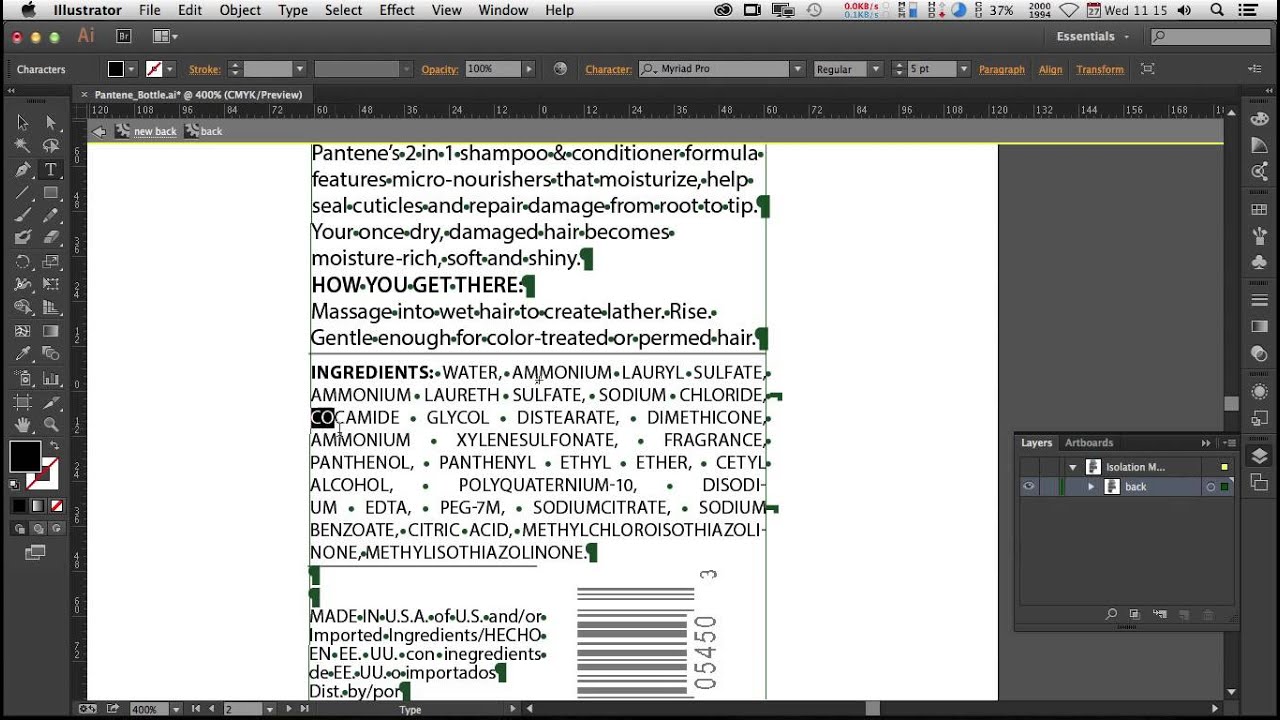The image size is (1280, 720).
Task: Open the Align panel link
Action: pos(1050,69)
